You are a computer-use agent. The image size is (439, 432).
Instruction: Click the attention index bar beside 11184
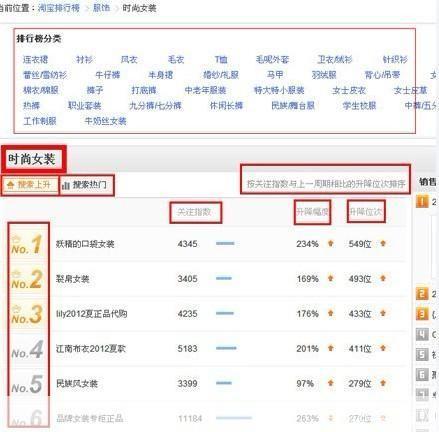tap(234, 418)
